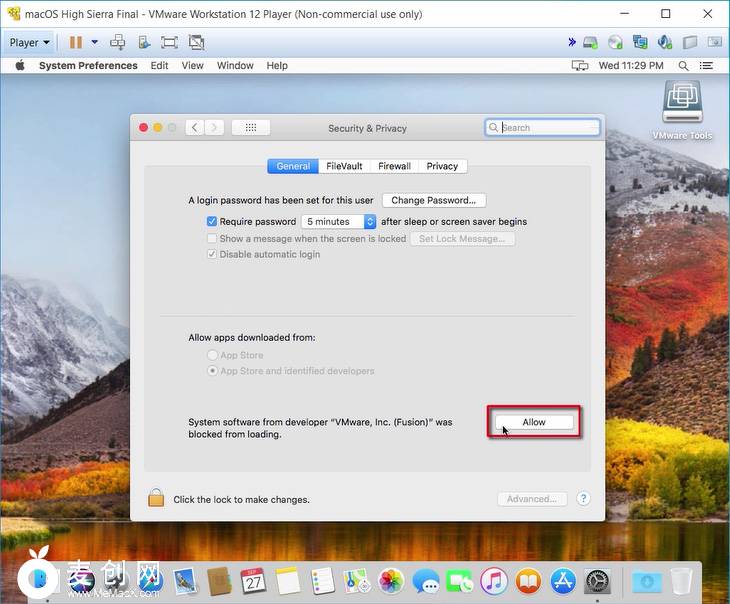Launch iTunes from the dock
Image resolution: width=730 pixels, height=604 pixels.
pos(494,581)
